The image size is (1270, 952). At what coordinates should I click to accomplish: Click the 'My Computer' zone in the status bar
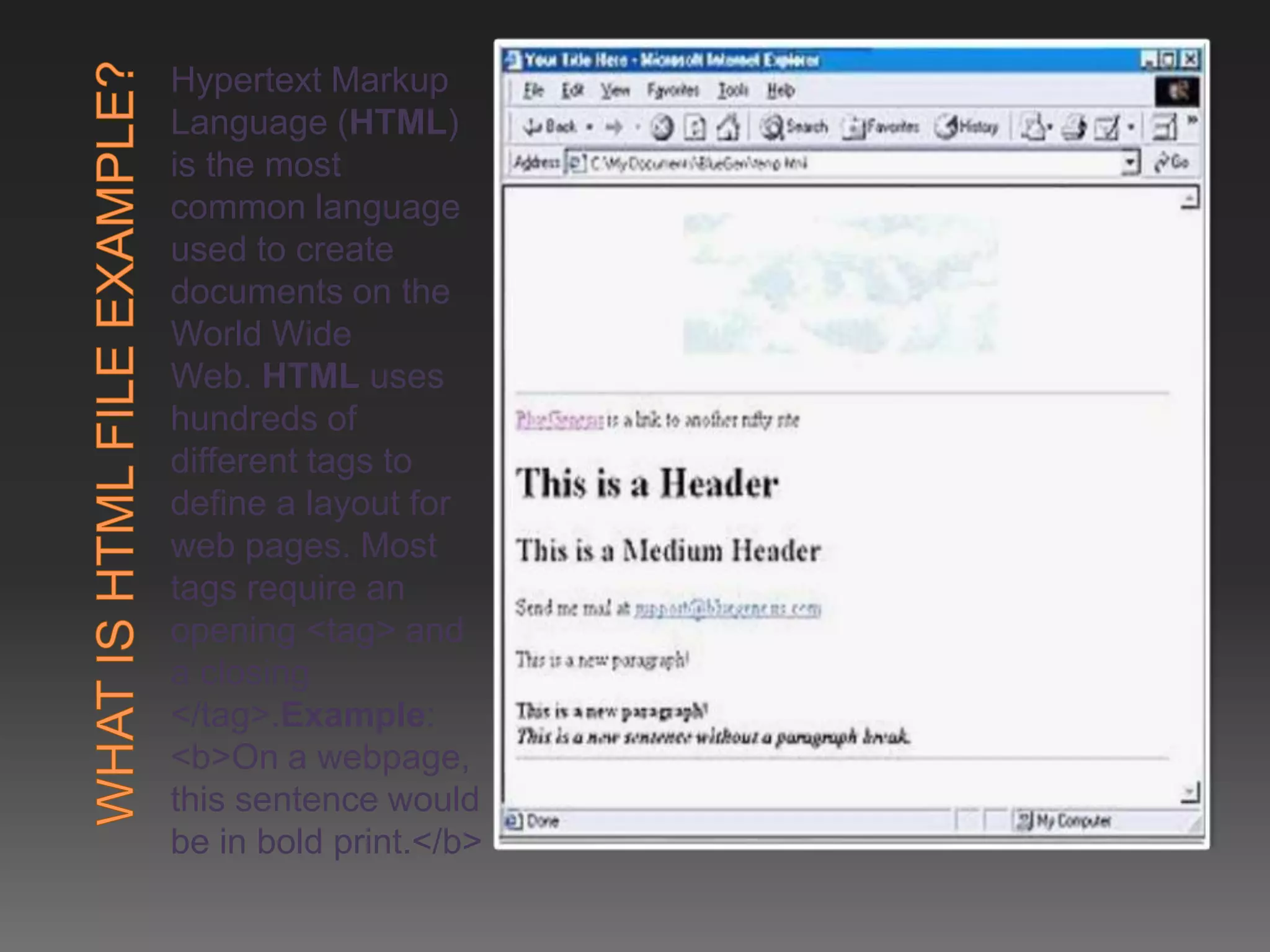point(1065,821)
